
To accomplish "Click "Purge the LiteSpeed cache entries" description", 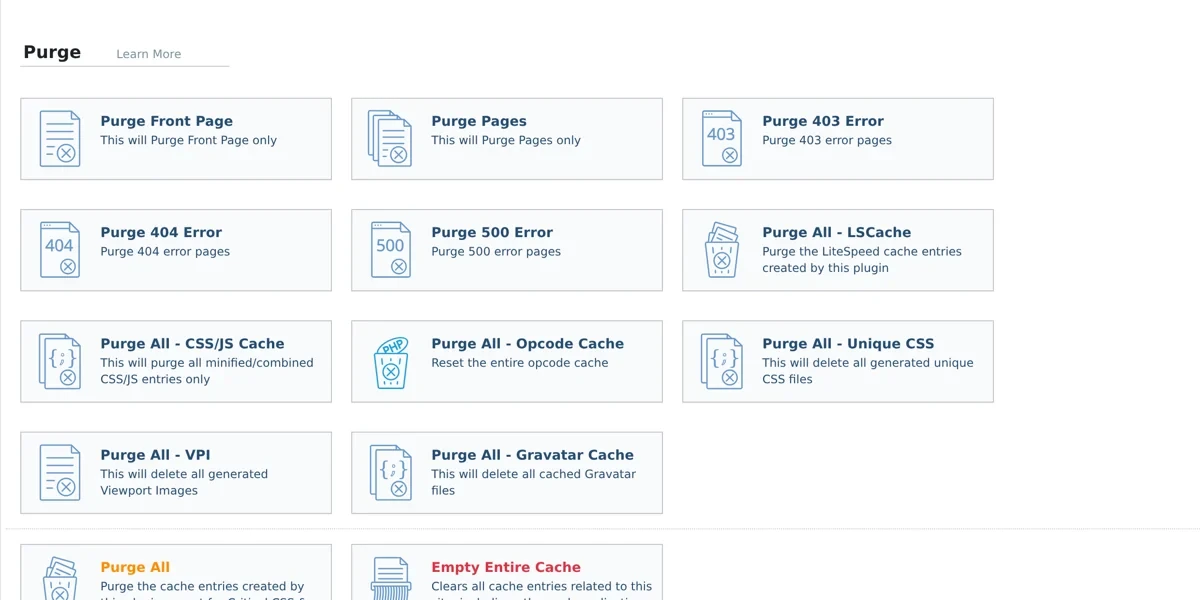I will point(862,259).
